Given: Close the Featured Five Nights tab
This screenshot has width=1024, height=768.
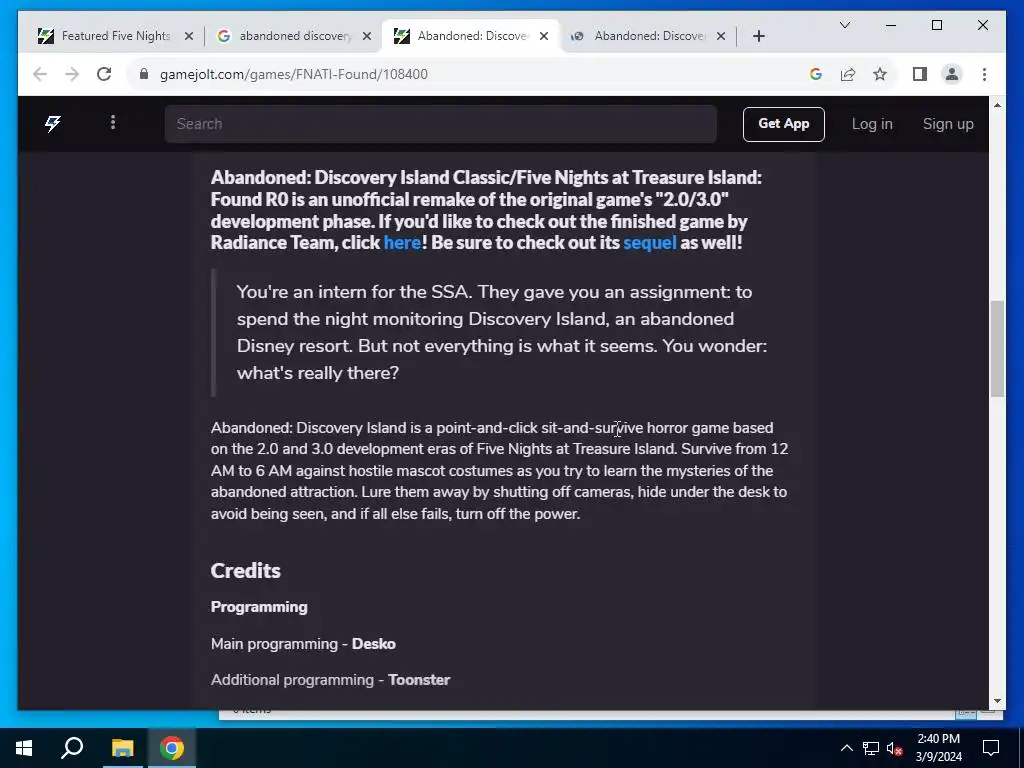Looking at the screenshot, I should click(189, 36).
